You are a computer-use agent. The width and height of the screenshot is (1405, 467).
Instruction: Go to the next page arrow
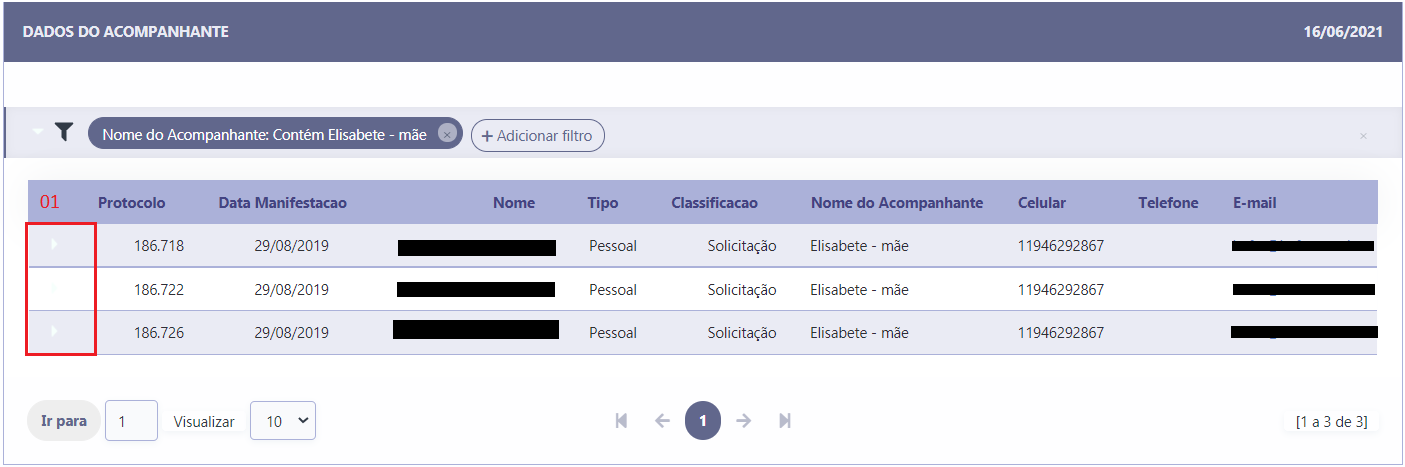pos(743,421)
